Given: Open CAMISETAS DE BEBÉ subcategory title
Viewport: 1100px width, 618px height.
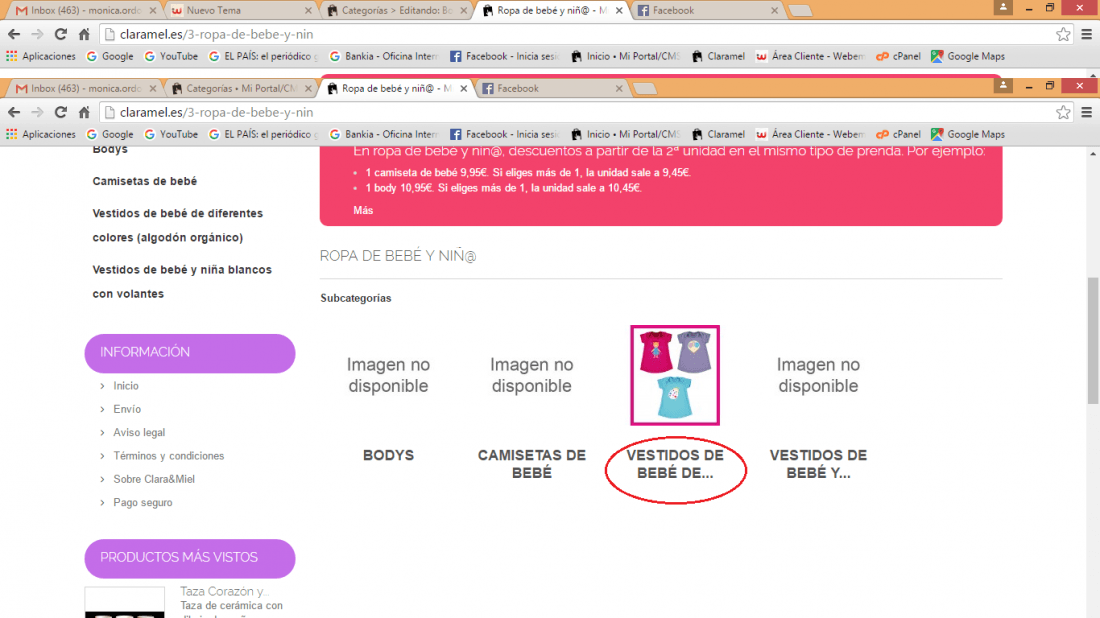Looking at the screenshot, I should click(532, 464).
